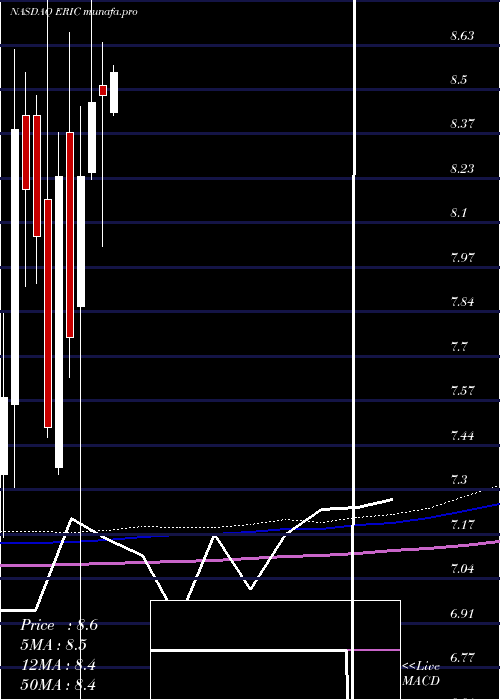This screenshot has width=500, height=700.
Task: Click the NASDAQ ERIC munafa.pro chart title
Action: coord(74,12)
